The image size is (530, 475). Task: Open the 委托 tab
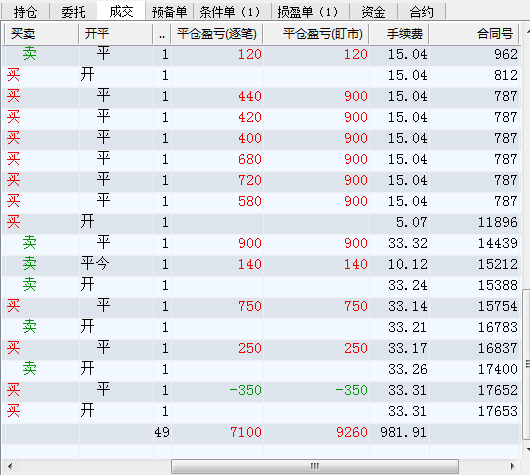(x=73, y=12)
